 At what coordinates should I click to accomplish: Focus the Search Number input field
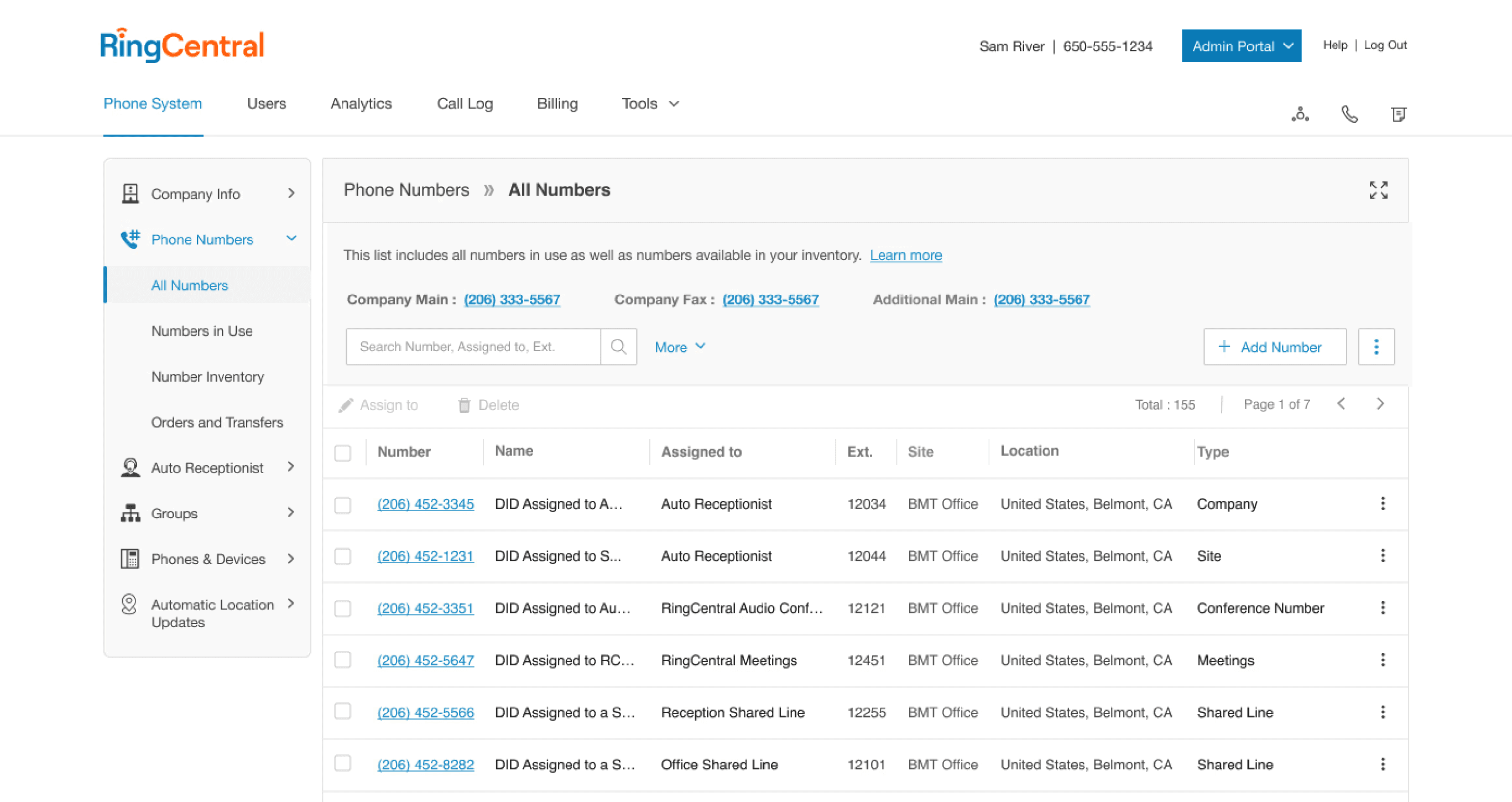coord(472,346)
